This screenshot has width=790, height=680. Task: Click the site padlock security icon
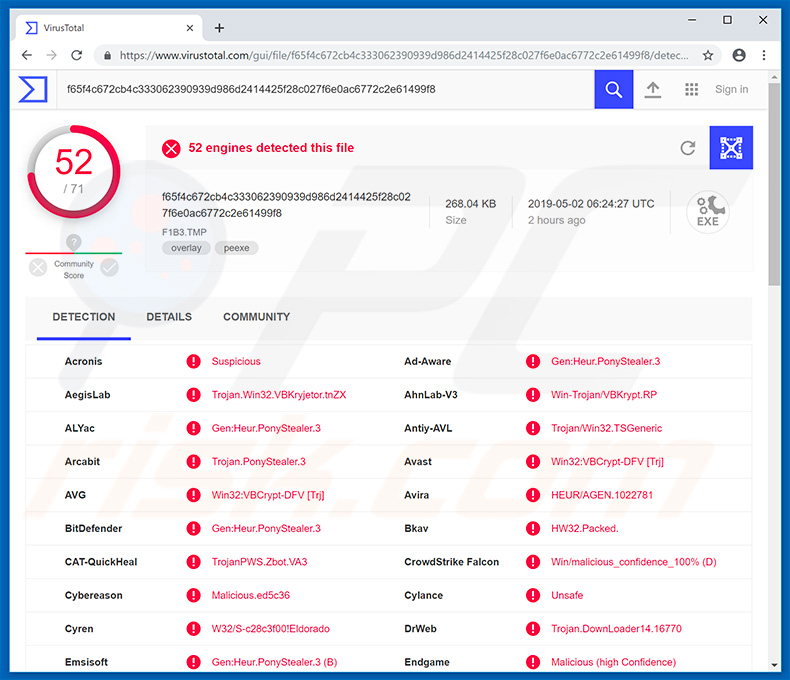[107, 55]
